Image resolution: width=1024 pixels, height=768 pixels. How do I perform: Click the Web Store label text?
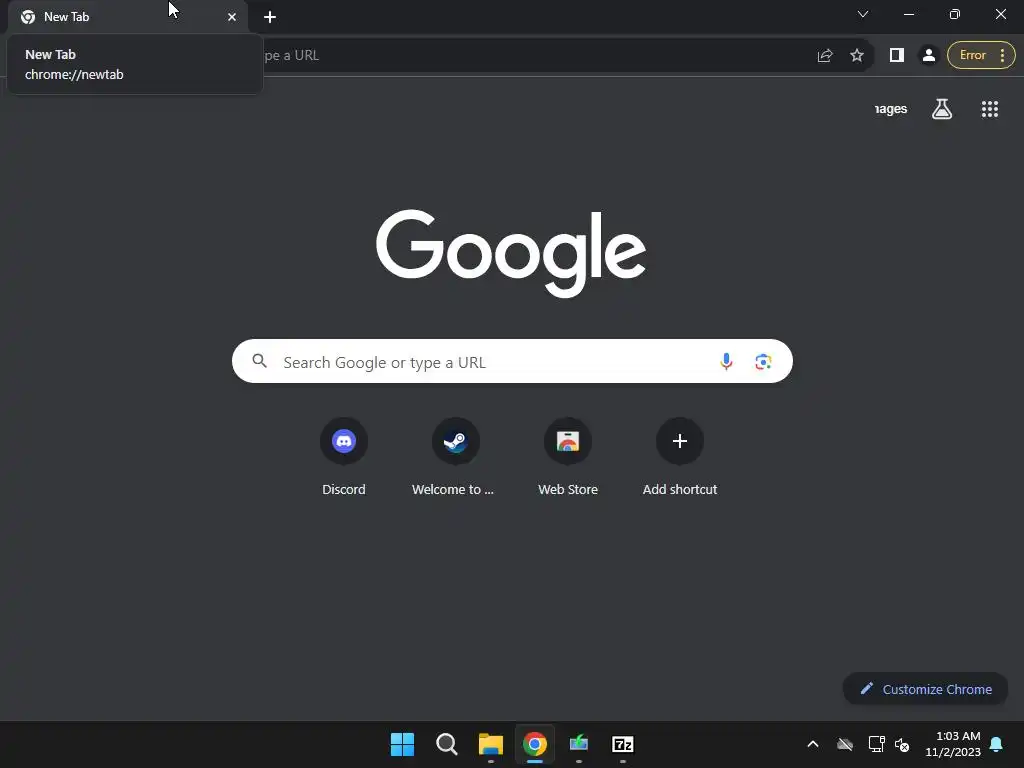click(568, 489)
